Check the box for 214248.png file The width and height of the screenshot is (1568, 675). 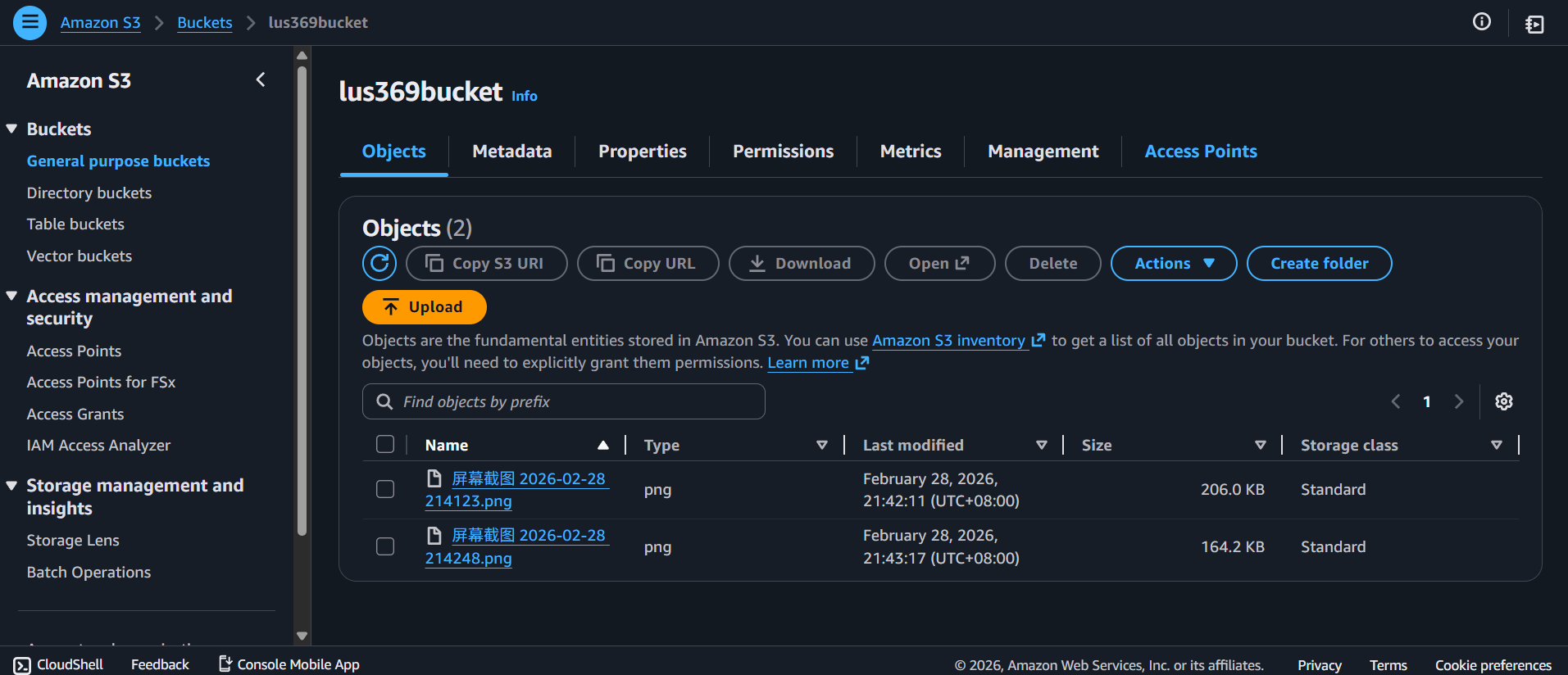click(x=385, y=546)
